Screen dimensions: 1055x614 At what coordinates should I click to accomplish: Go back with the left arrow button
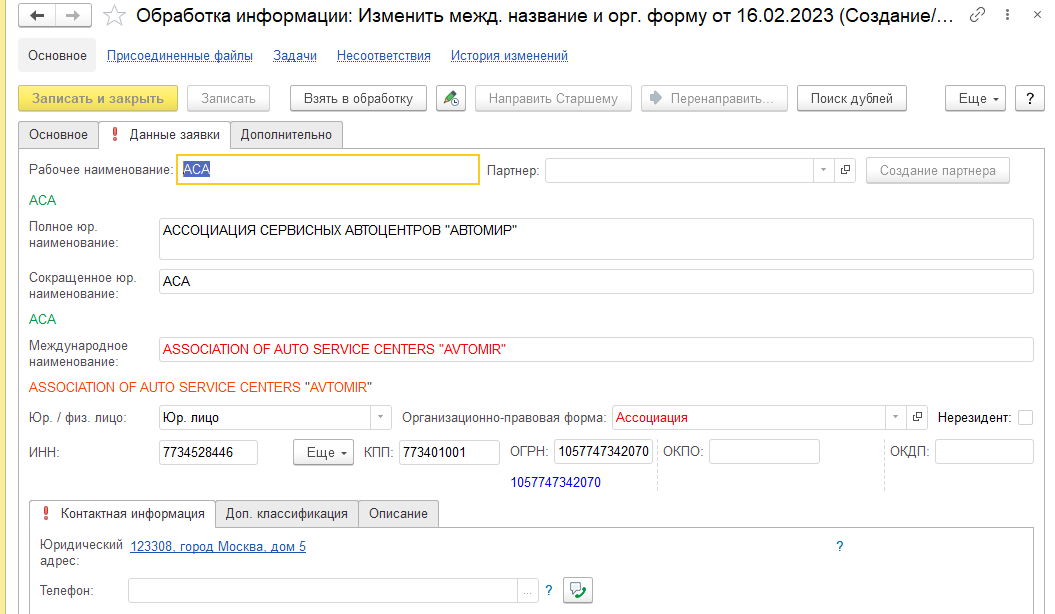pos(37,15)
